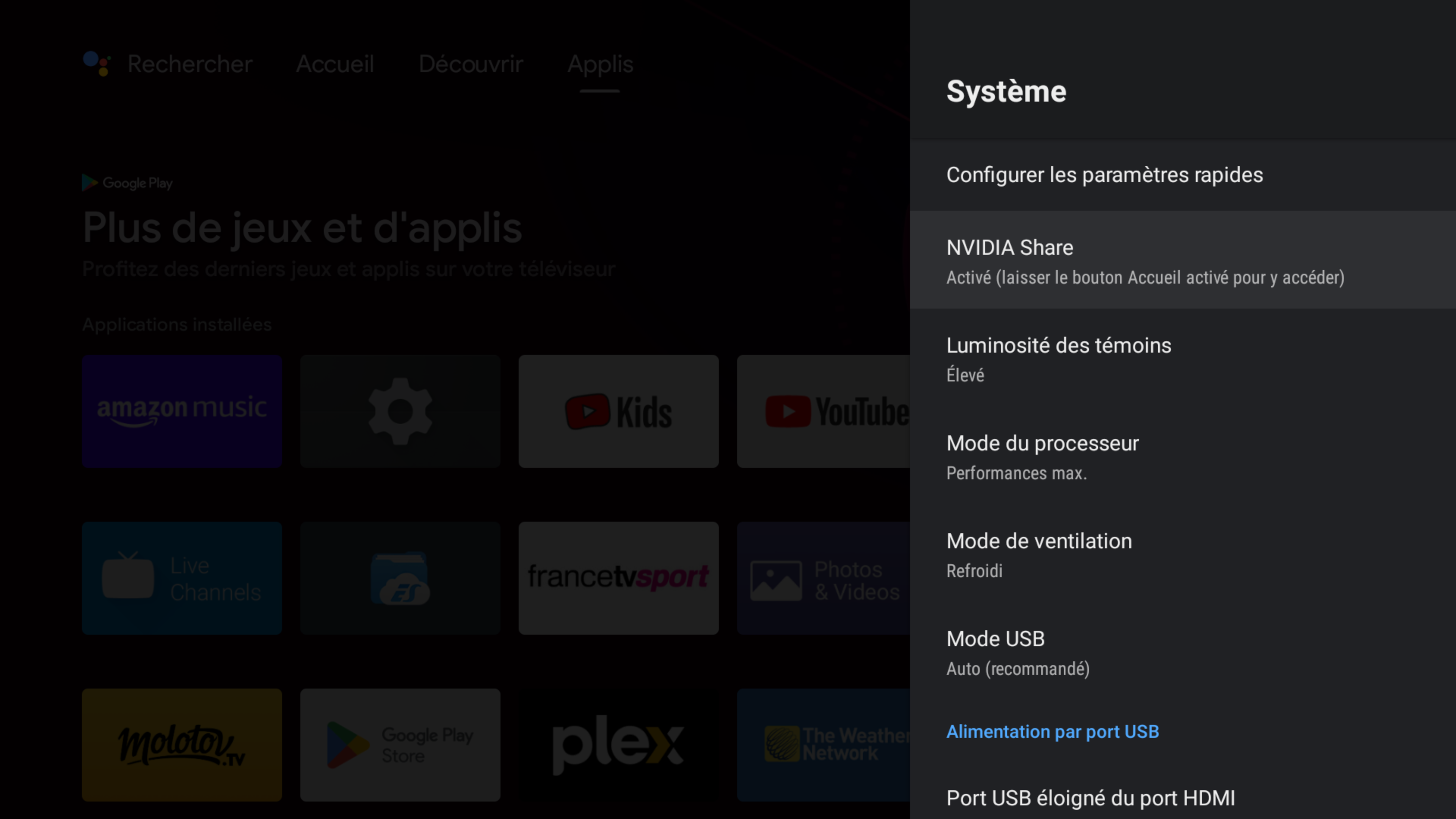
Task: Open the Live Channels app
Action: (182, 577)
